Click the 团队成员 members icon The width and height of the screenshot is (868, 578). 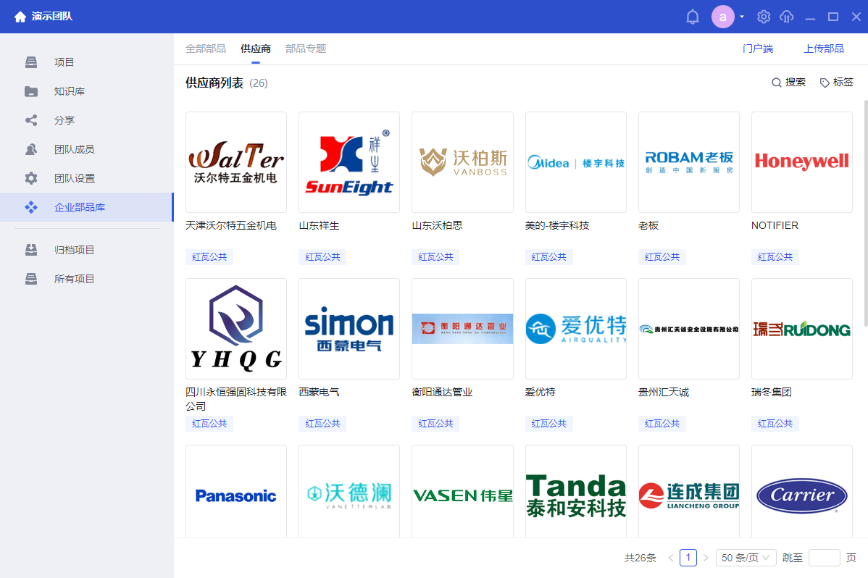point(31,149)
